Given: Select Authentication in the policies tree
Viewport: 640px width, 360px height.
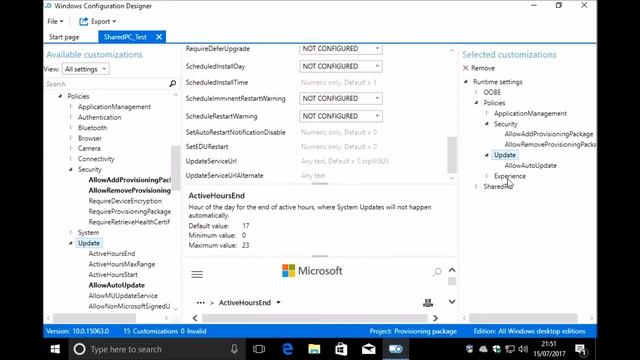Looking at the screenshot, I should point(100,117).
